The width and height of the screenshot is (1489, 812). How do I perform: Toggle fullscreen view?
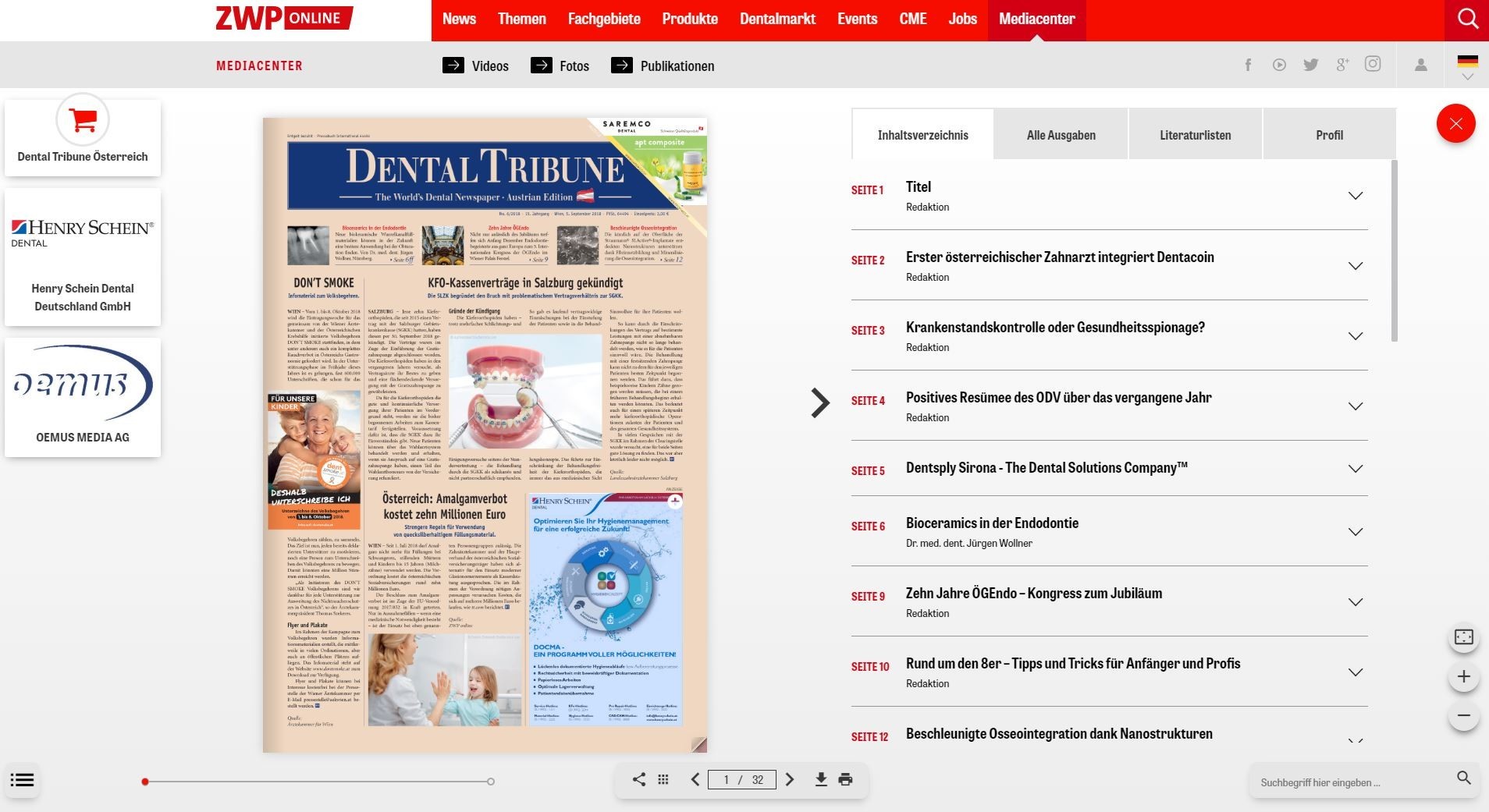[1464, 637]
